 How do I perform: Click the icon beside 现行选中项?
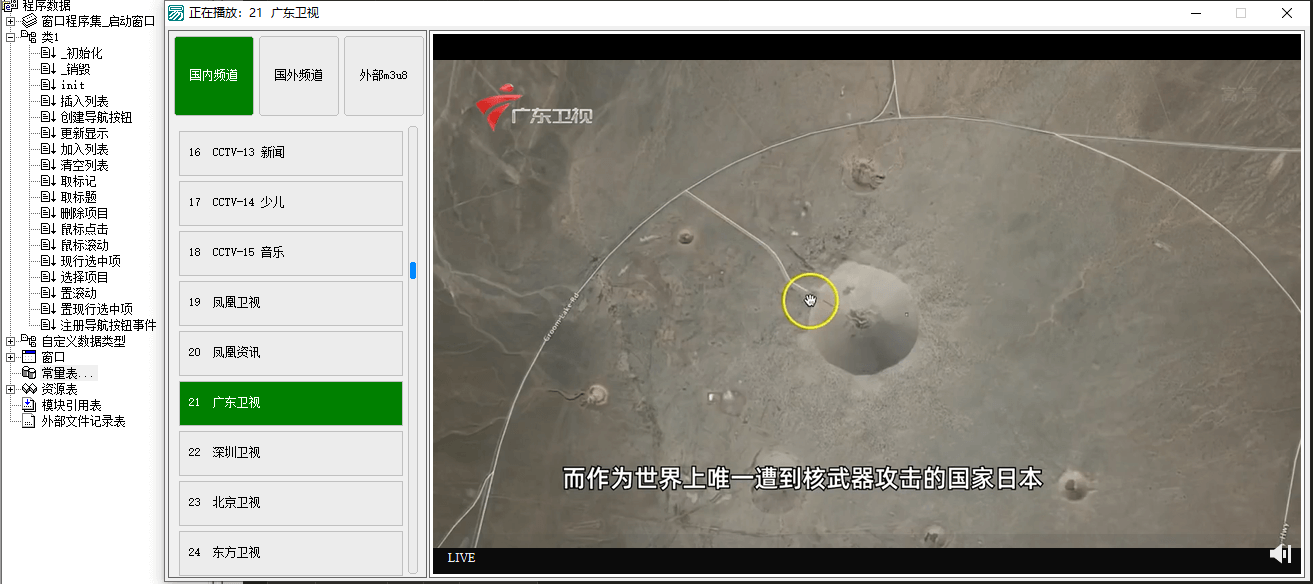(48, 261)
